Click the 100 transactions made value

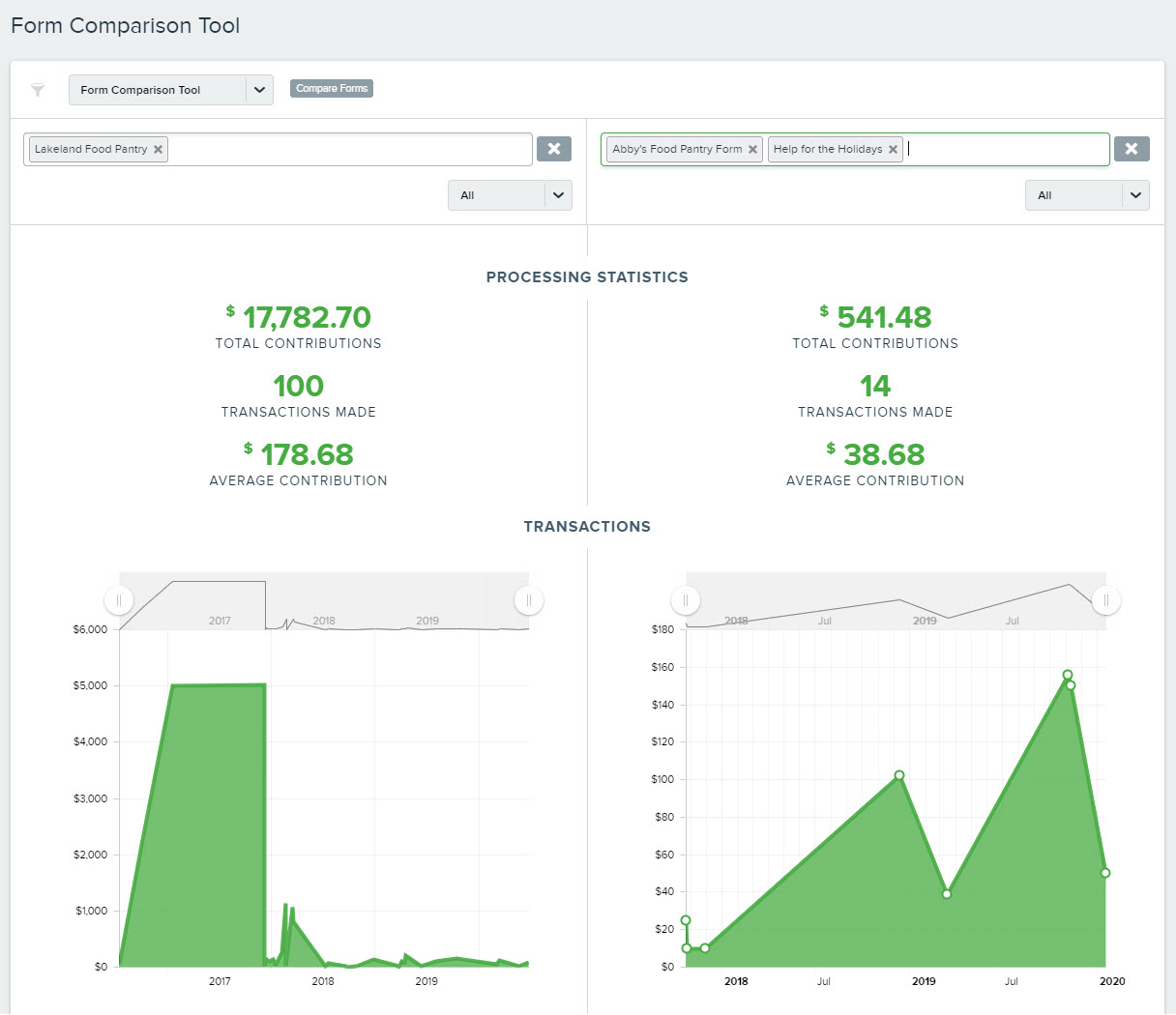click(x=298, y=386)
